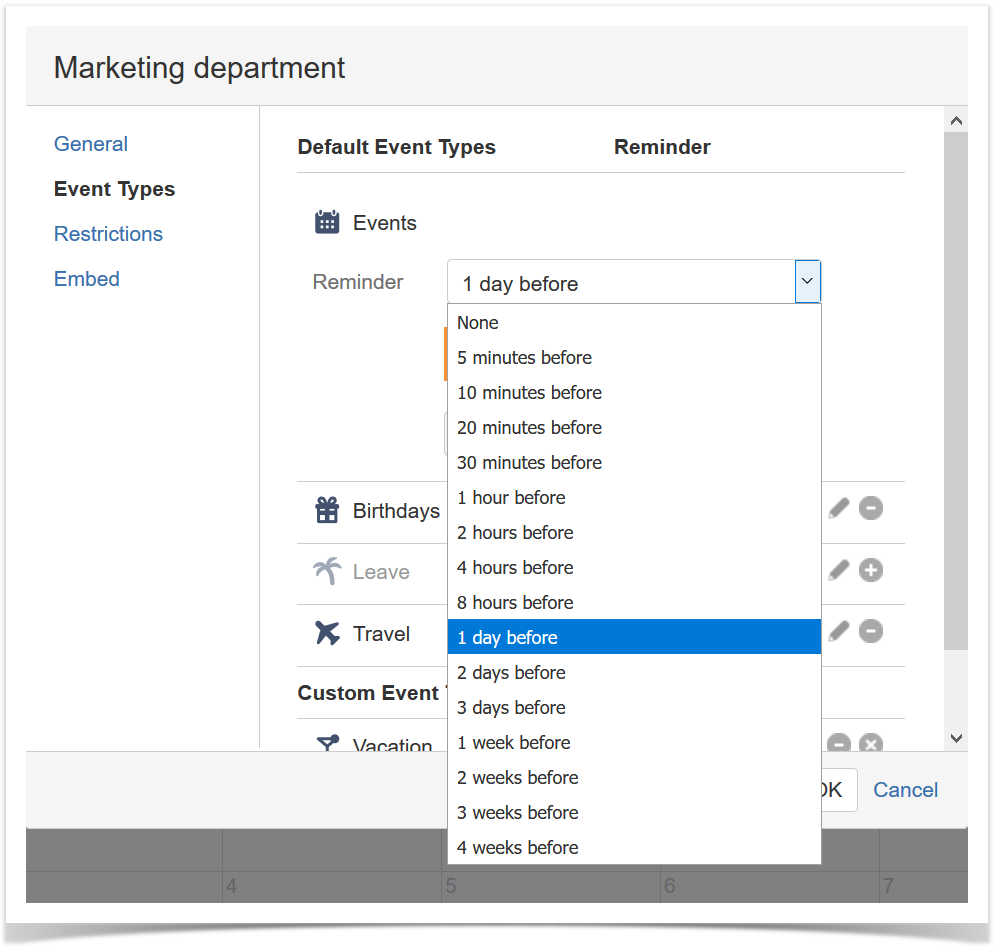Click the Cancel link
Screen dimensions: 1002x952
click(x=906, y=790)
